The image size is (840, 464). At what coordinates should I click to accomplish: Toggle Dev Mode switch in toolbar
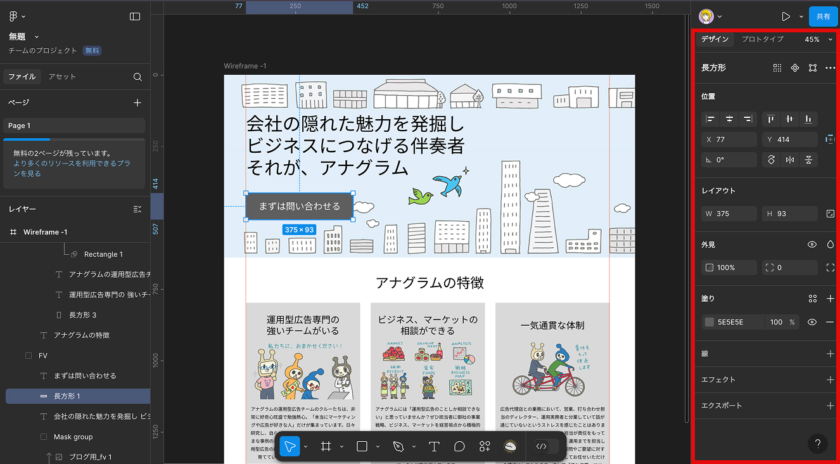[x=541, y=446]
